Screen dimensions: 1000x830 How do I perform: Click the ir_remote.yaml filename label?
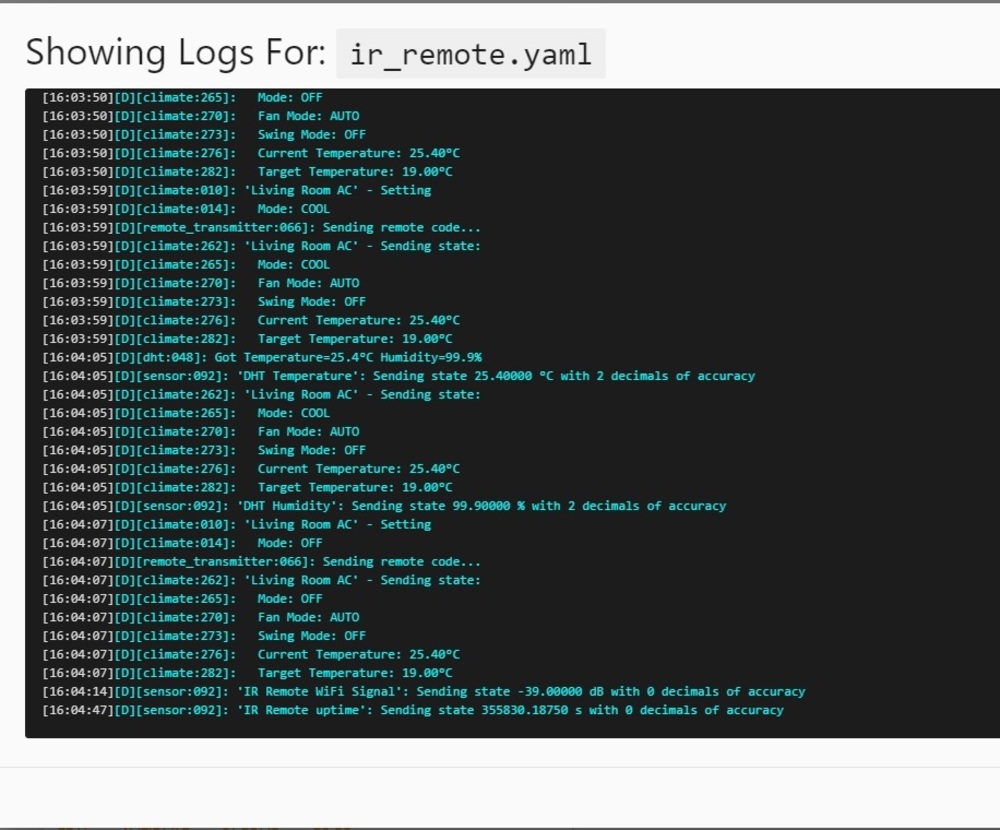click(471, 54)
